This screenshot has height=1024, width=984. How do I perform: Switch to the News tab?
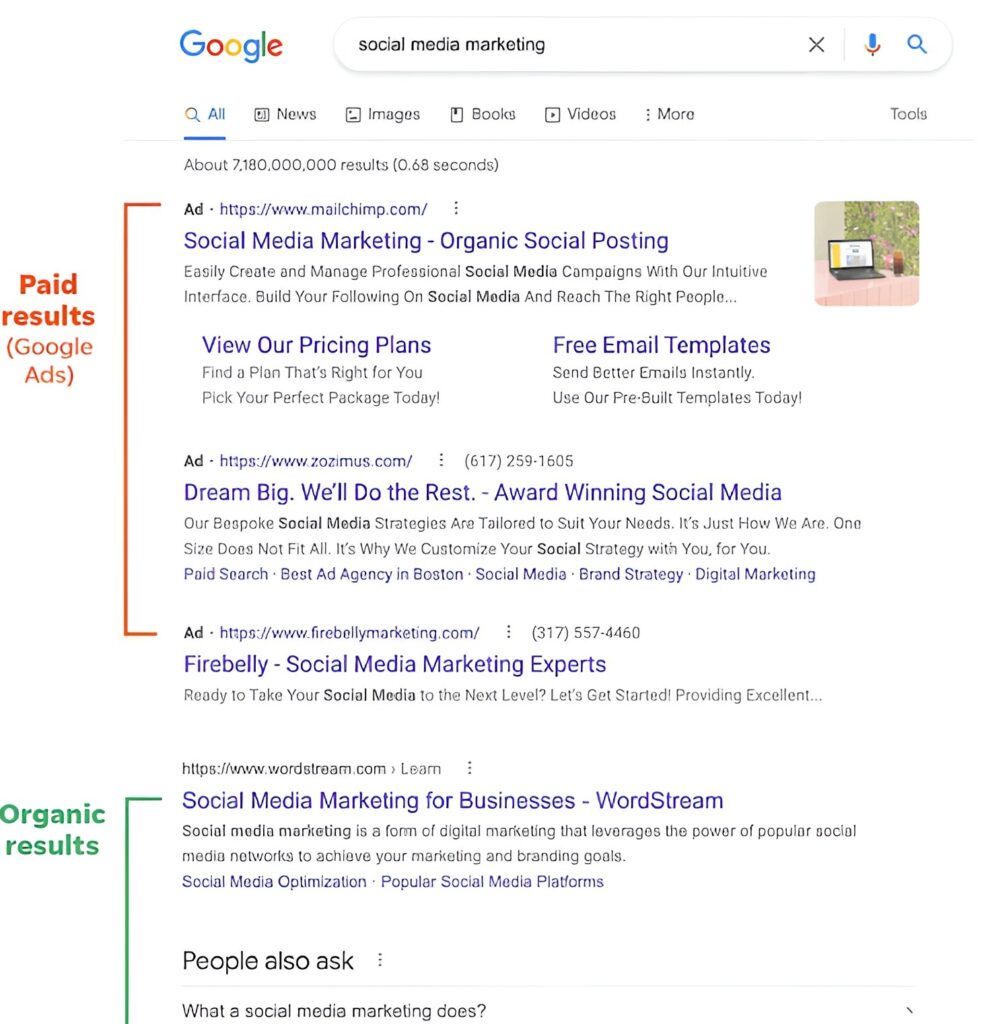[285, 115]
